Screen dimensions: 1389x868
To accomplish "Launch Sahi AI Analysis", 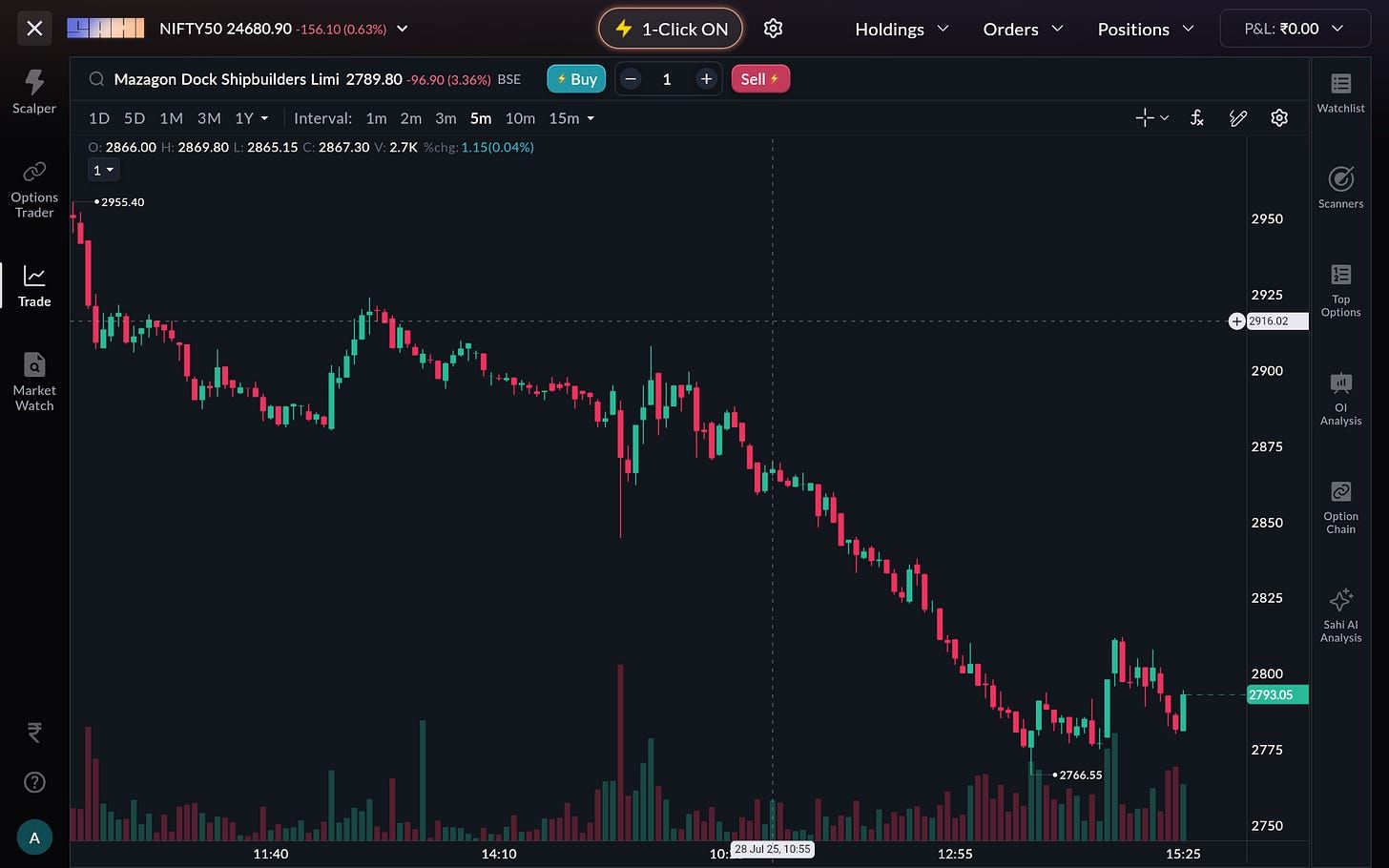I will point(1340,614).
